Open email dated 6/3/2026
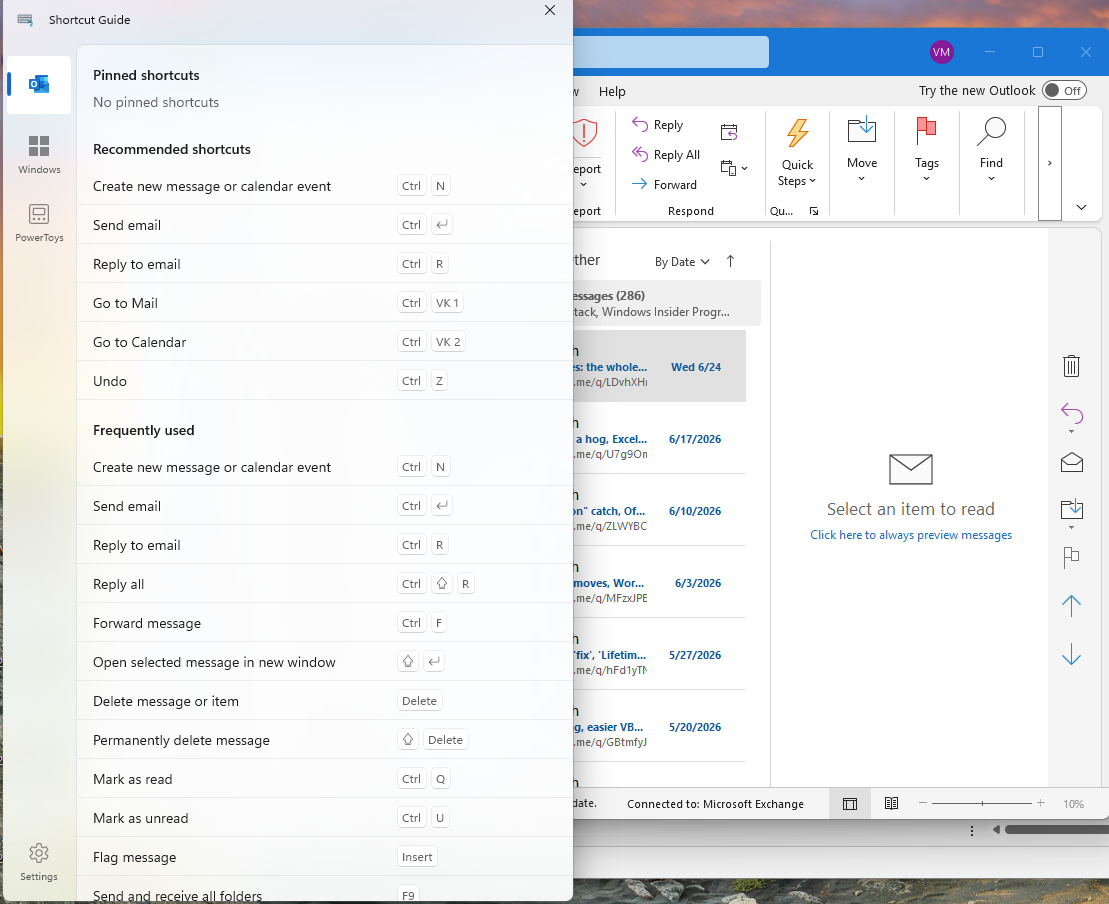Viewport: 1109px width, 904px height. click(659, 583)
